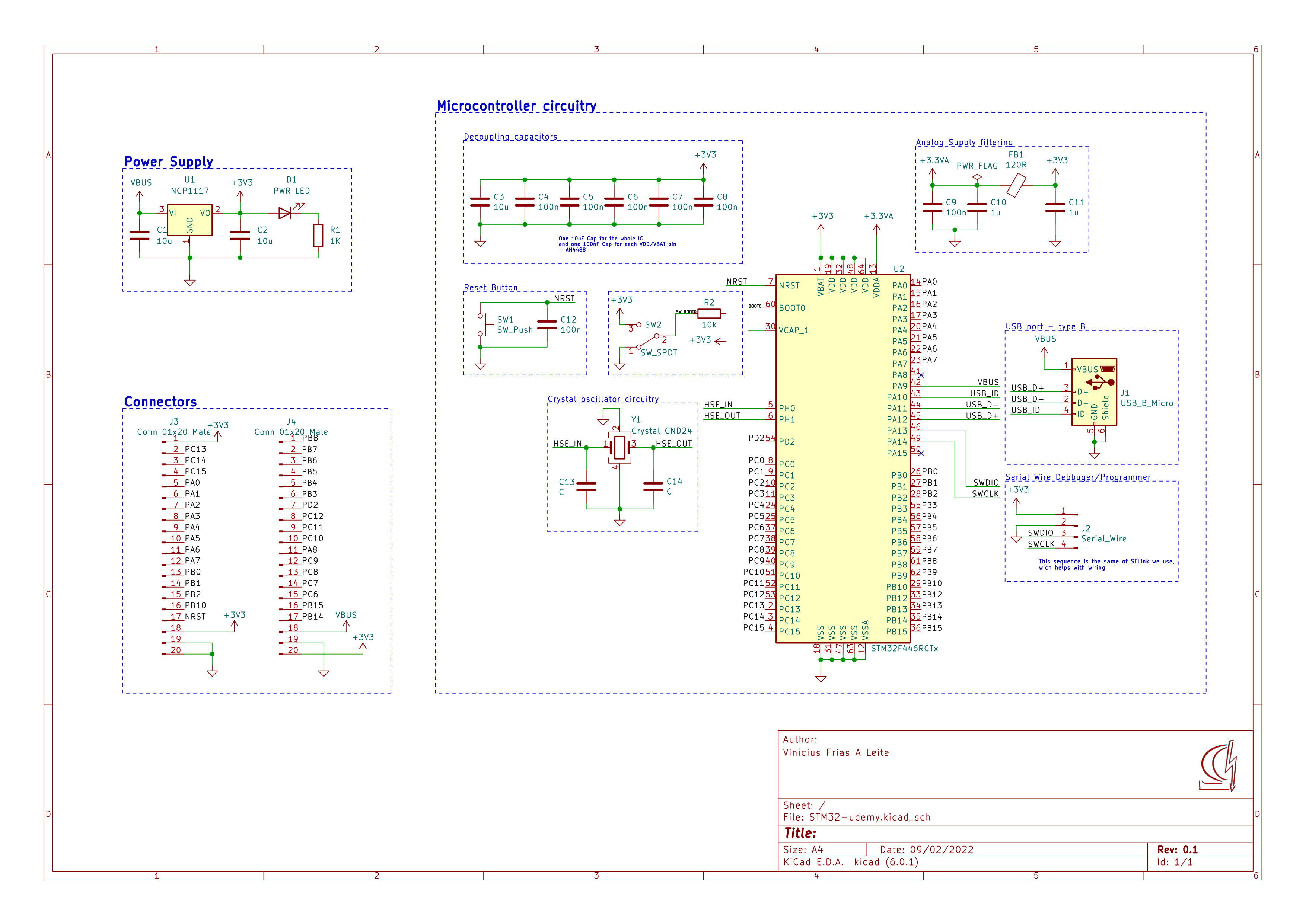Click the USB_ID net label near pin 43
The image size is (1306, 924).
pyautogui.click(x=984, y=393)
